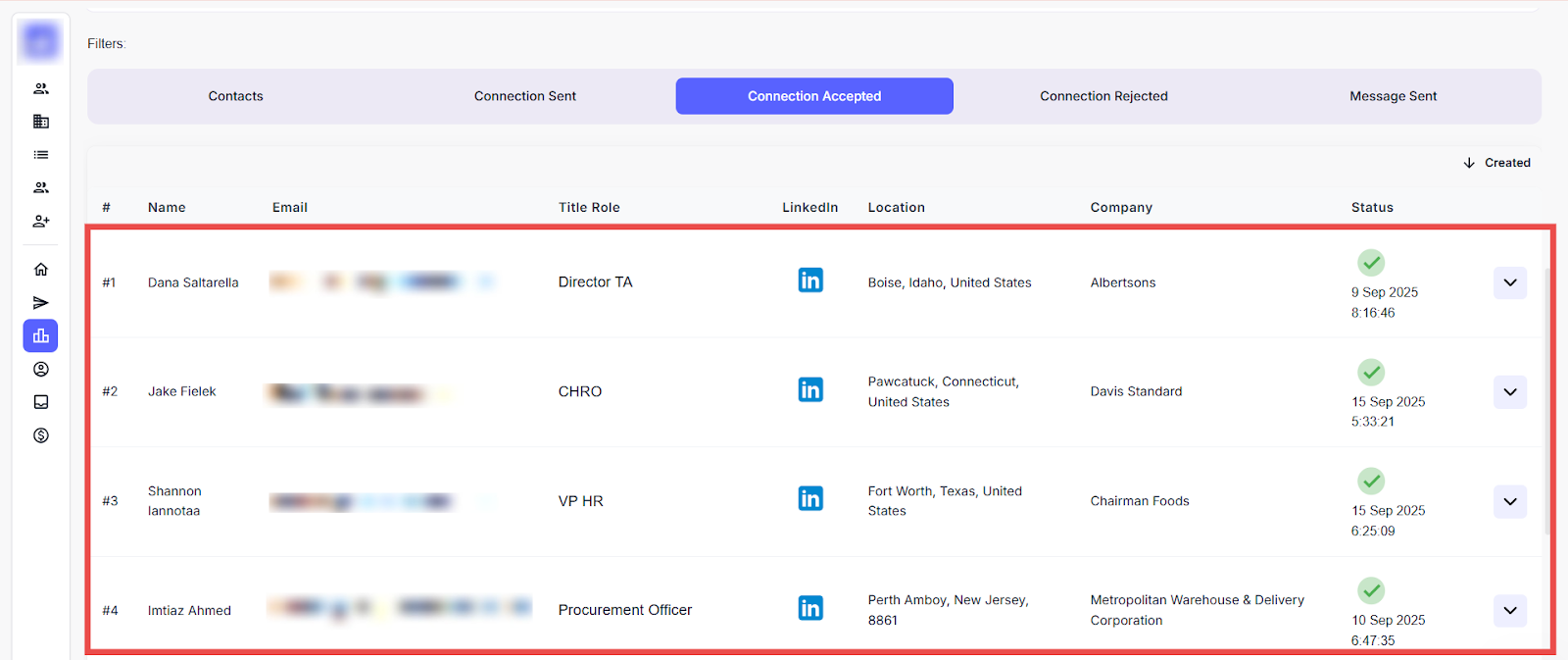Click the list view icon in sidebar
This screenshot has width=1568, height=660.
(41, 155)
